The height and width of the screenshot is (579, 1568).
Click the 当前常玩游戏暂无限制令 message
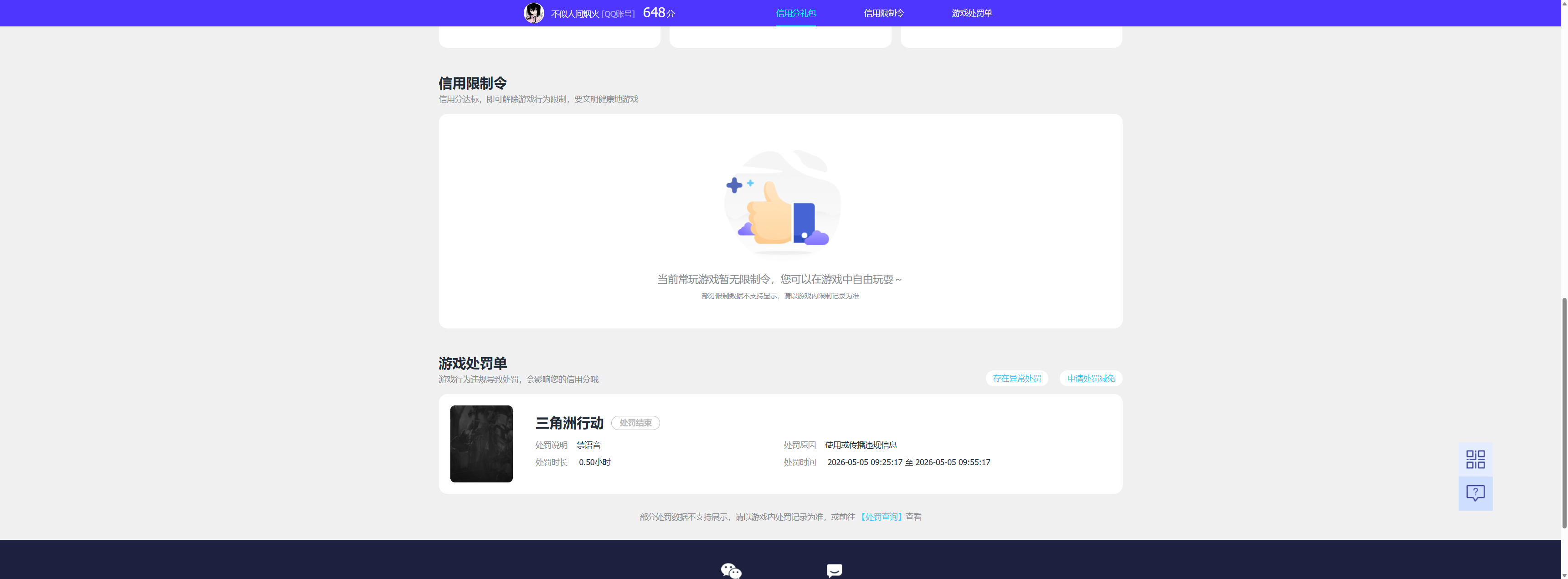(x=780, y=279)
